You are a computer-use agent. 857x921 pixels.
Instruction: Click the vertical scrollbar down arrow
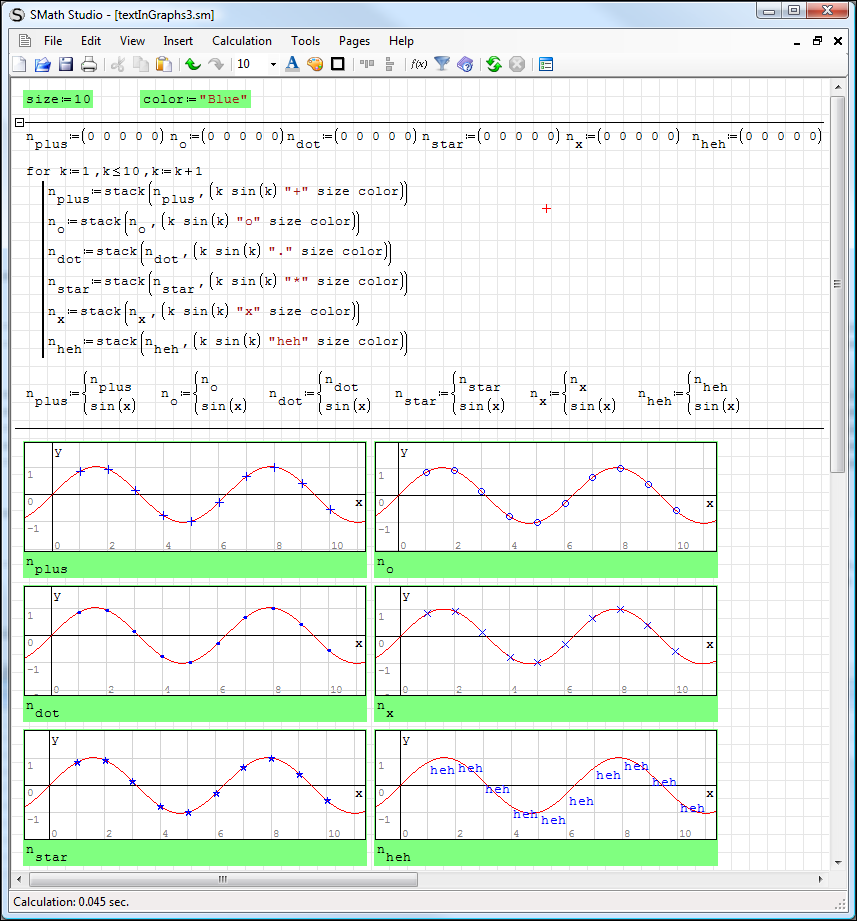tap(838, 862)
